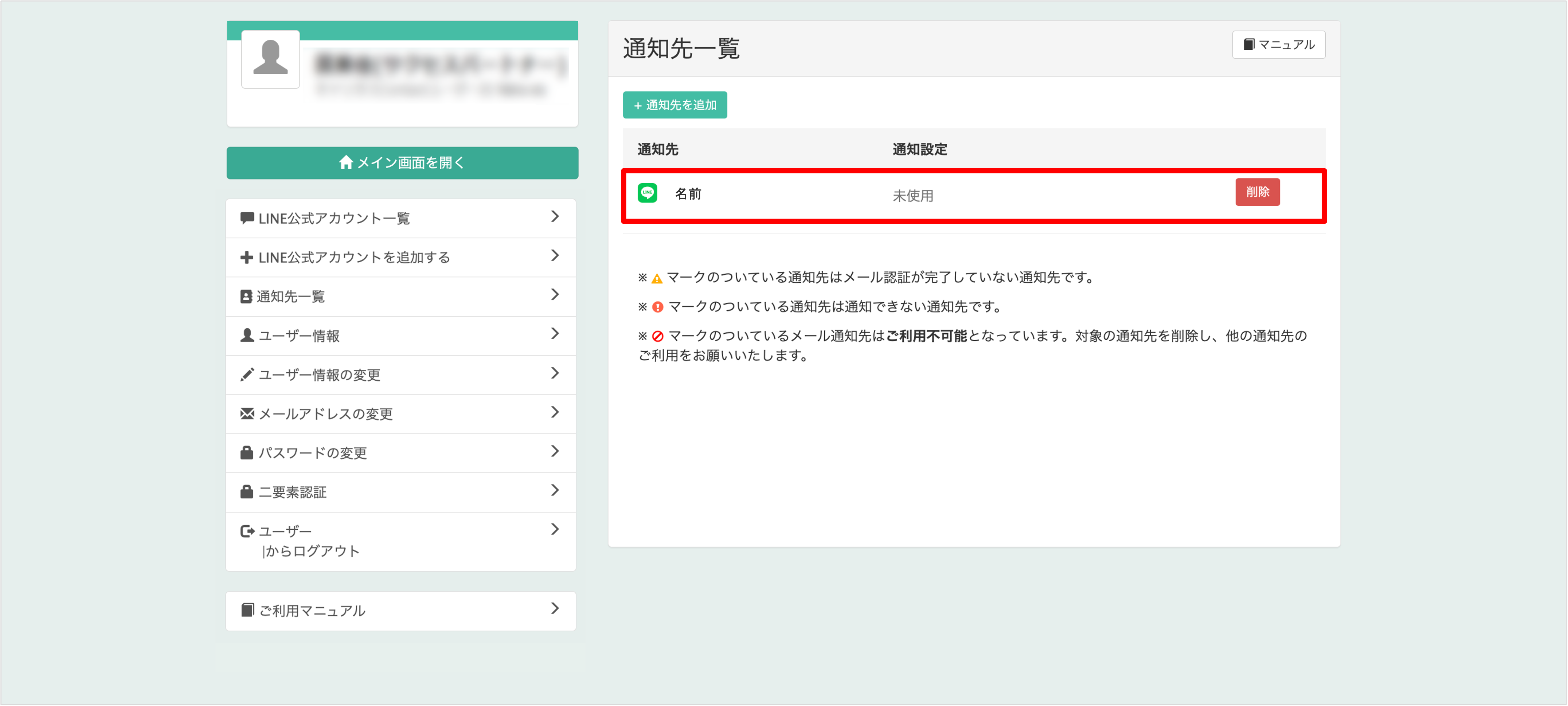Click the 名前 notification destination name
The image size is (1568, 706).
tap(688, 193)
